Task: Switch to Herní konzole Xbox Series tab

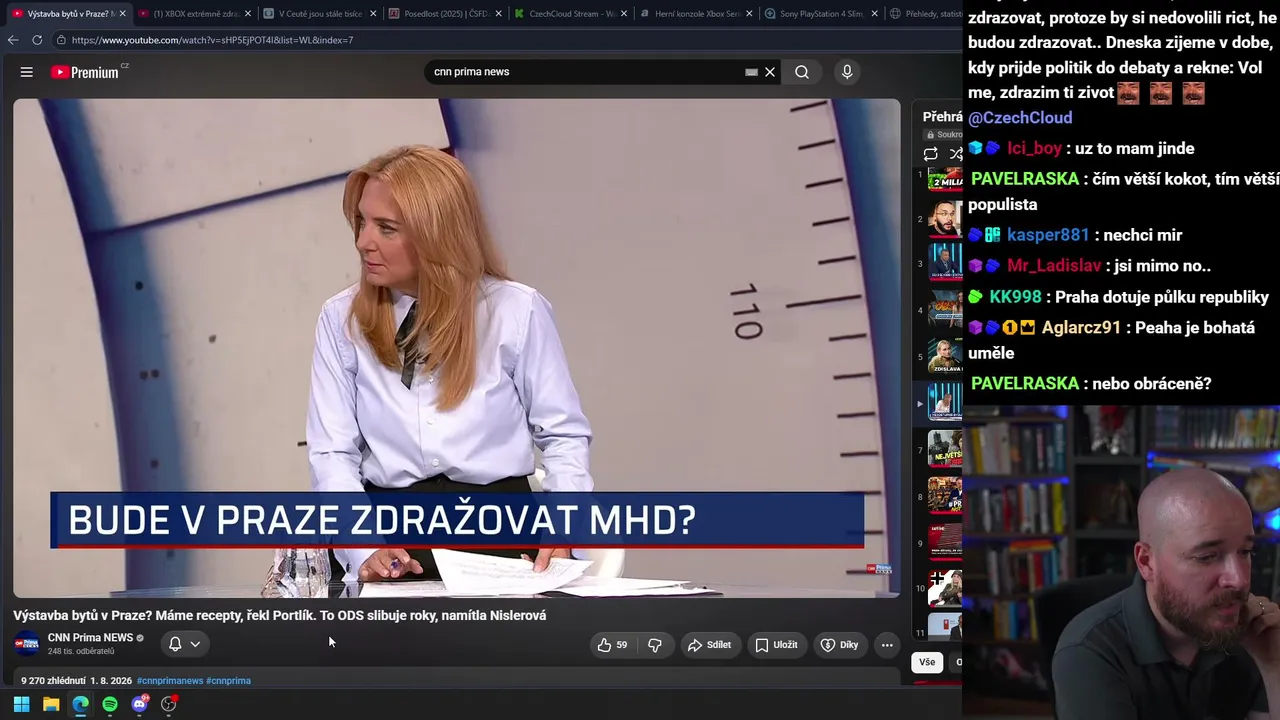Action: point(696,14)
